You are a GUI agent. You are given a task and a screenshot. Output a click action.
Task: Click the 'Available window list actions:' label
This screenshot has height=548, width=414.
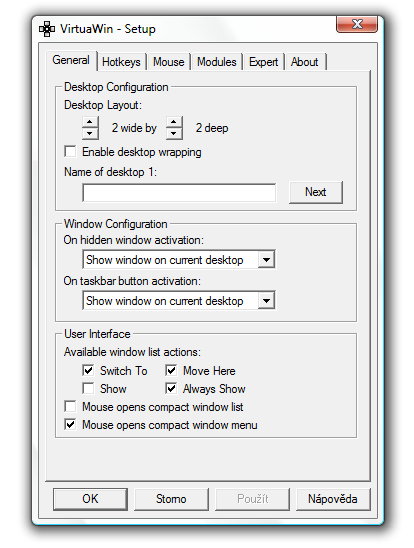tap(132, 352)
